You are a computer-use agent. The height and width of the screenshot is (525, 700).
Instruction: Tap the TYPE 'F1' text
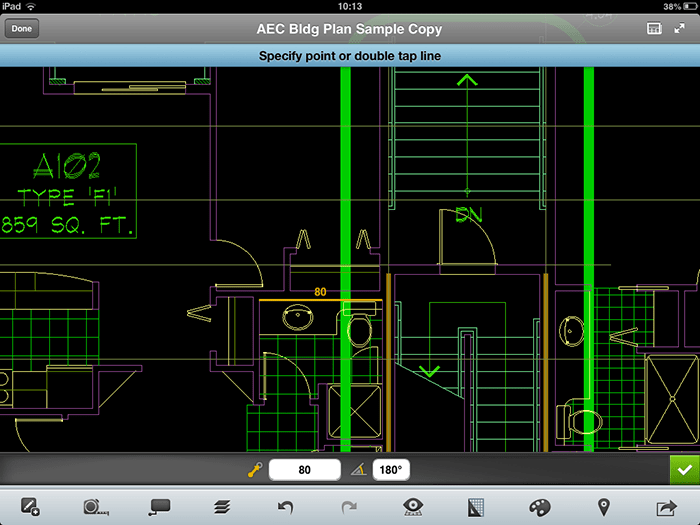[x=67, y=197]
